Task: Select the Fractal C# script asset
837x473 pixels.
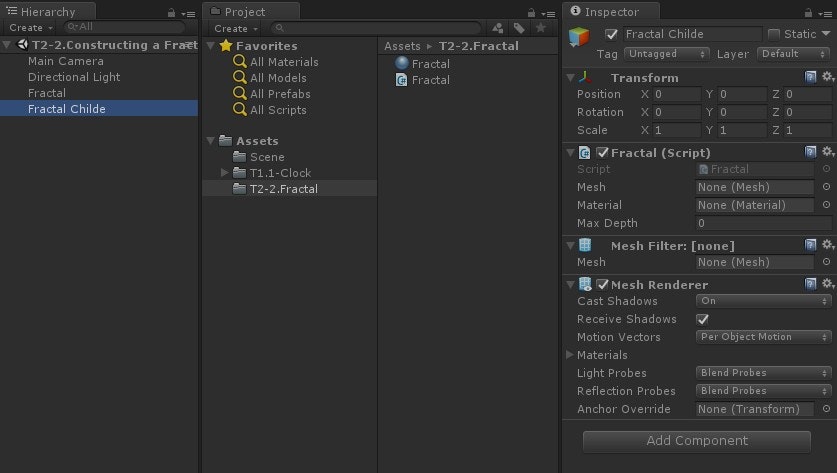Action: pyautogui.click(x=423, y=80)
